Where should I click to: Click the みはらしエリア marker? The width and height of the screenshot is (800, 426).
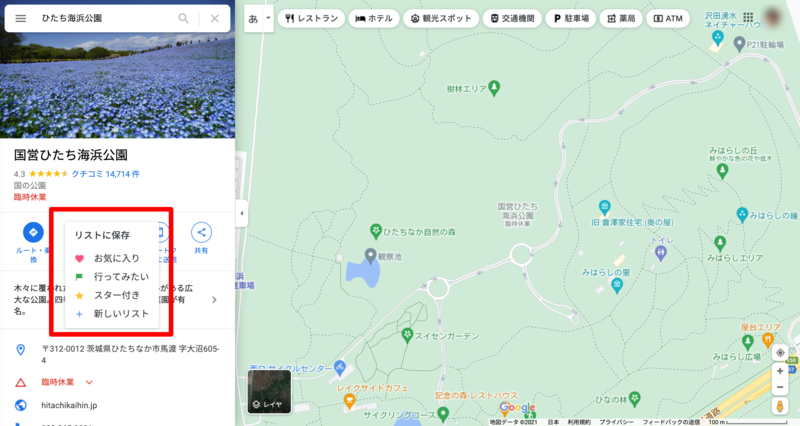pos(720,243)
